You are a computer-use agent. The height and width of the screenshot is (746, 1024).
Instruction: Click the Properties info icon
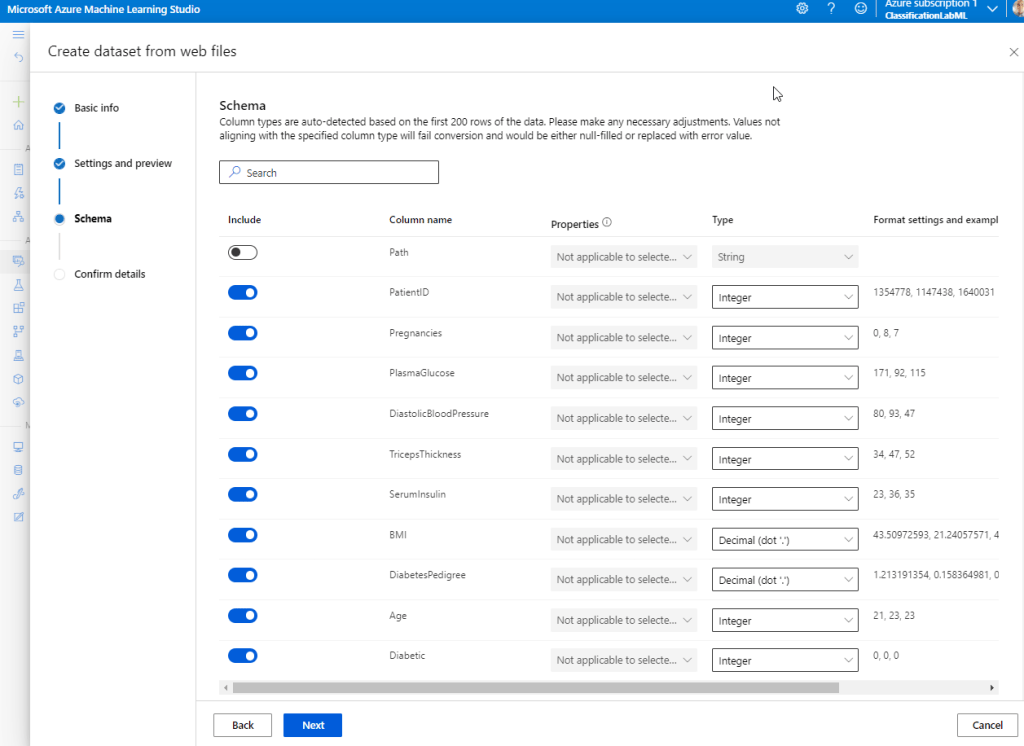[x=607, y=224]
